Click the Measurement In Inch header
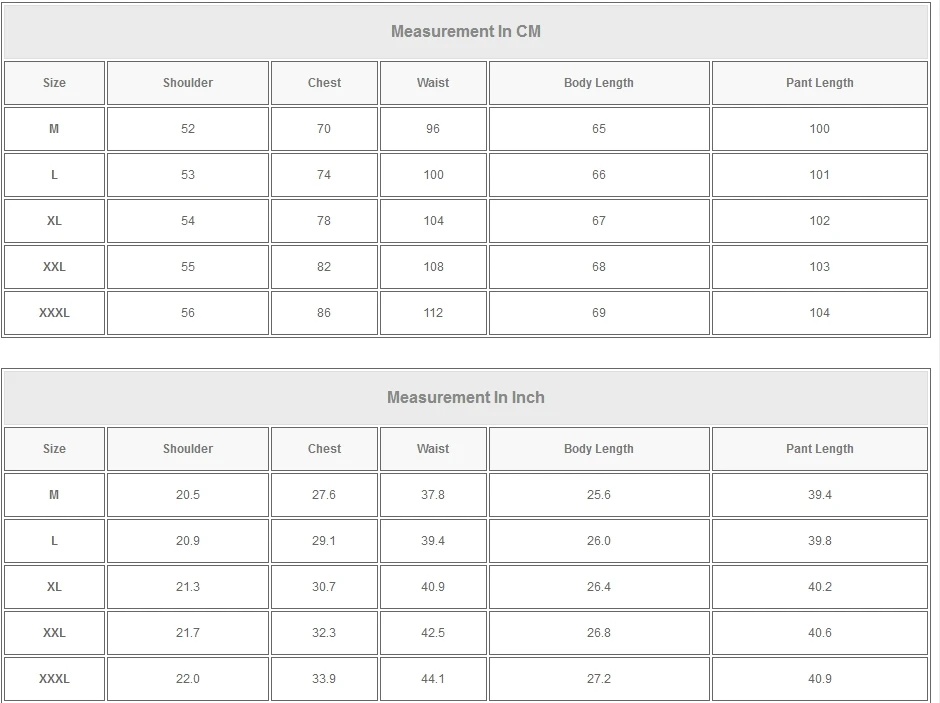Viewport: 940px width, 703px height. 466,397
